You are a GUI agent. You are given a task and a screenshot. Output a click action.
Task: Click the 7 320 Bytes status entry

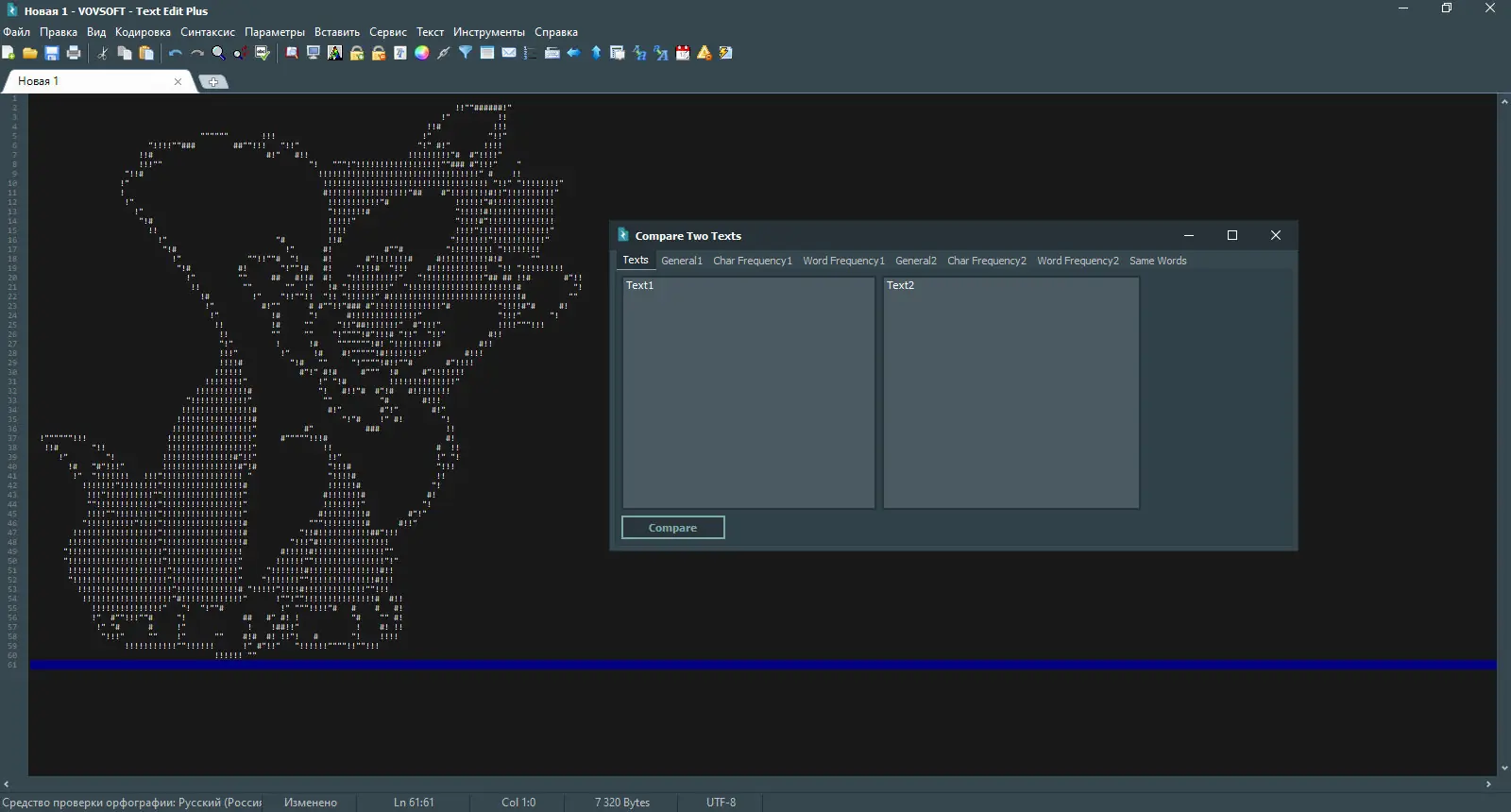point(622,803)
